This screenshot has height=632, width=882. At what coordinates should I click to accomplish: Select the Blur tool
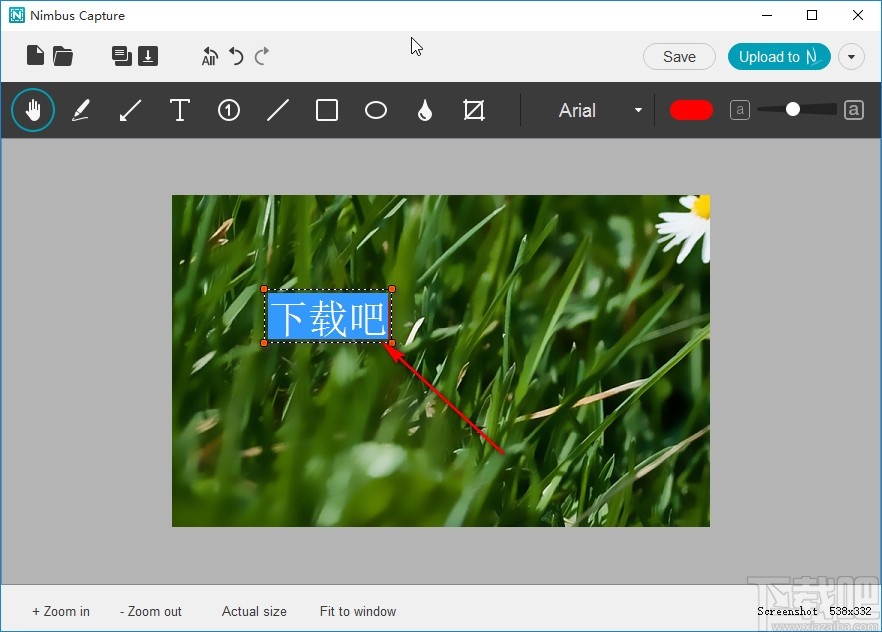pos(424,110)
